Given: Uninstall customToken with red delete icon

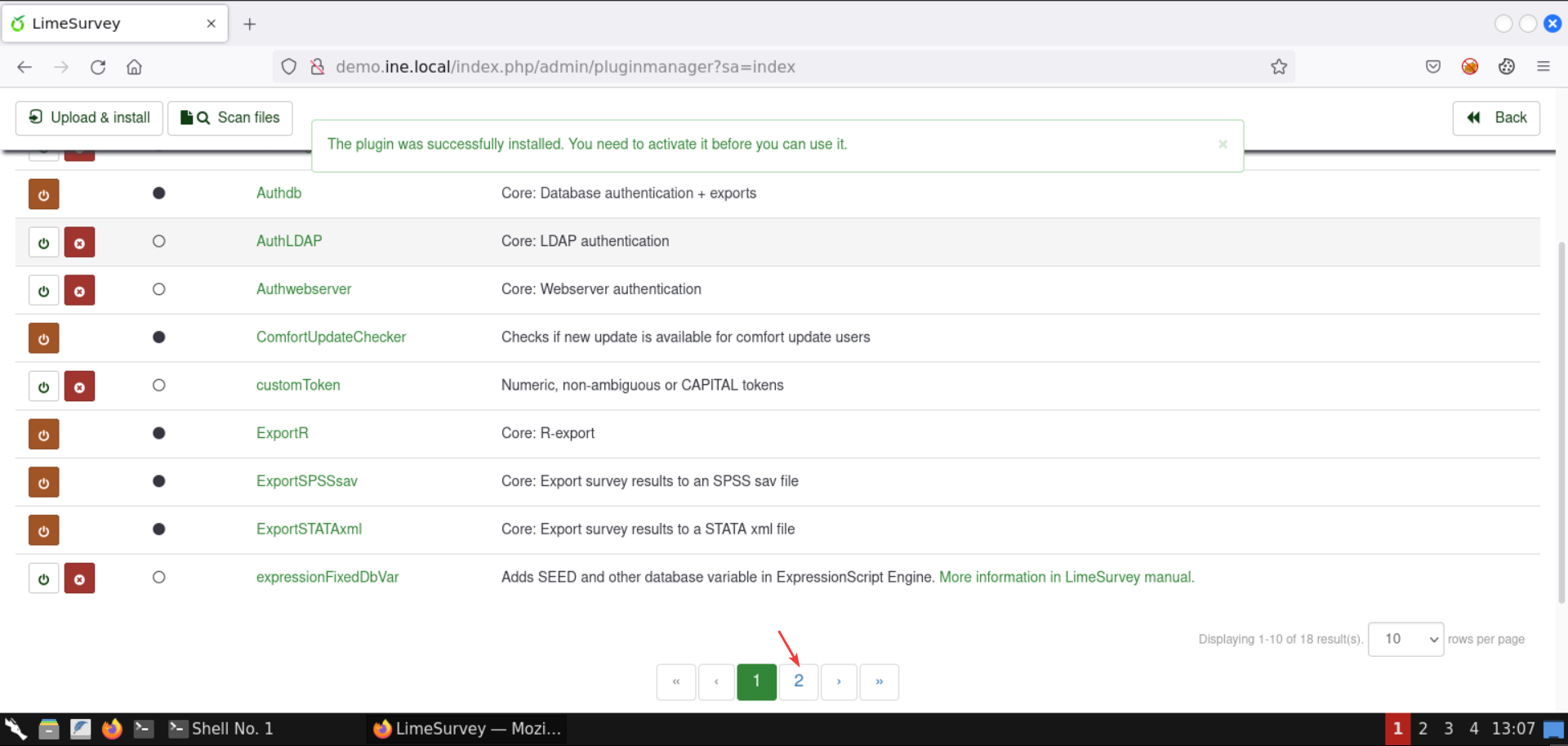Looking at the screenshot, I should pos(79,386).
